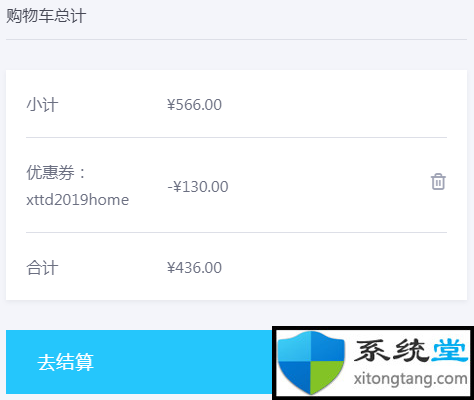
Task: Click the 合计 total label
Action: click(x=42, y=268)
